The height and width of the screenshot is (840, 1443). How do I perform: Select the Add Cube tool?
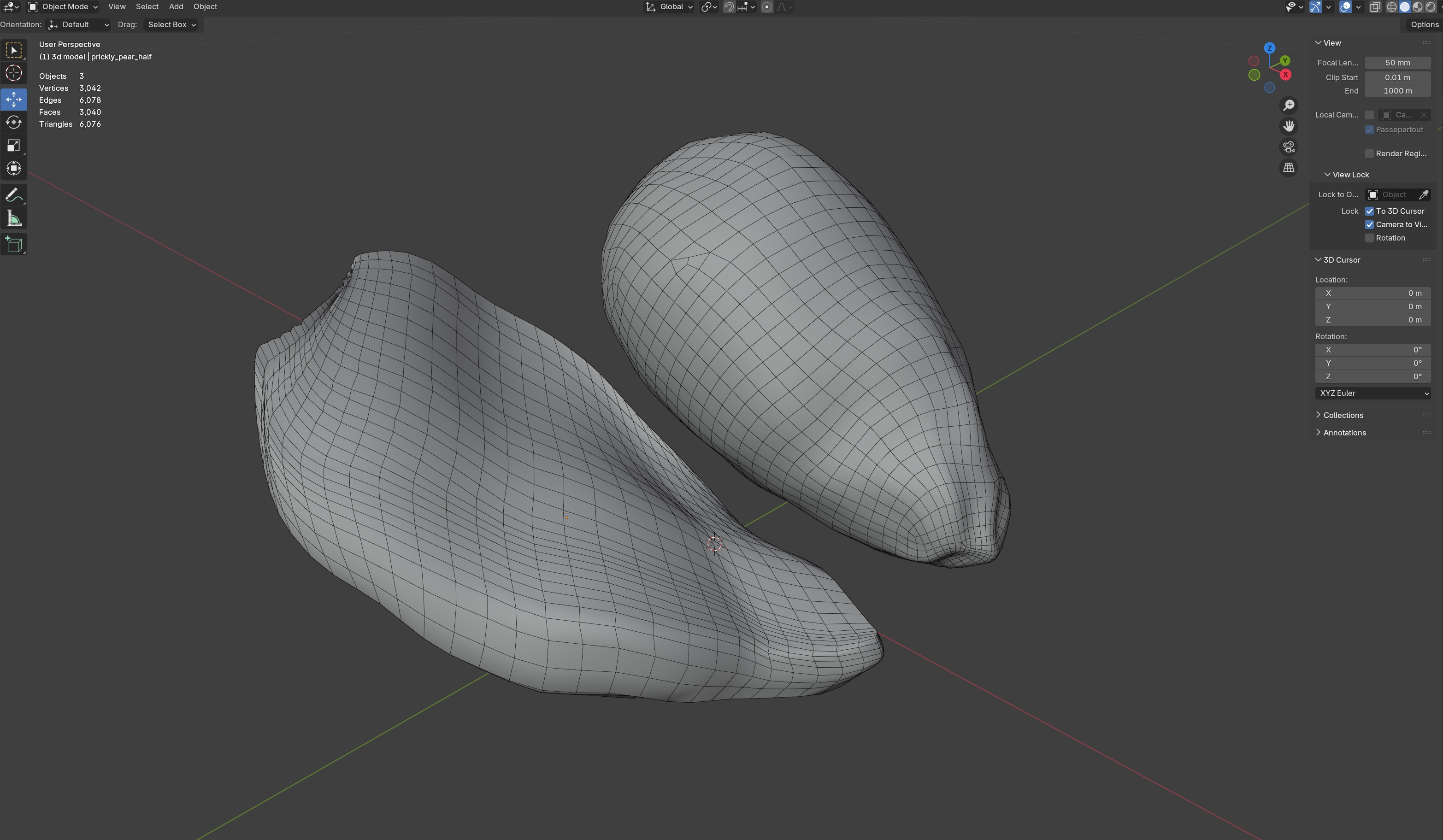(14, 245)
